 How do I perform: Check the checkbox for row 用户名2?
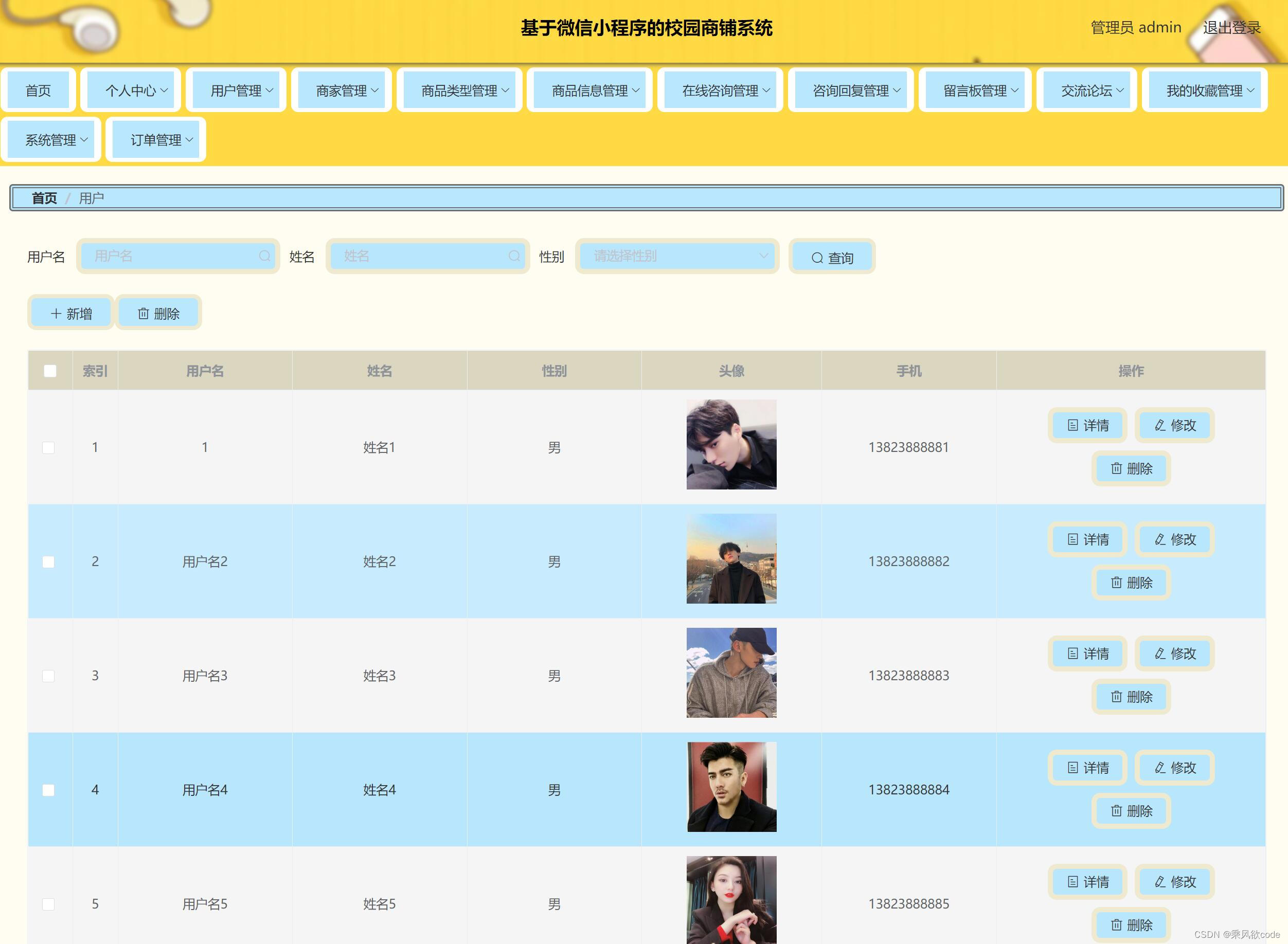click(x=48, y=561)
